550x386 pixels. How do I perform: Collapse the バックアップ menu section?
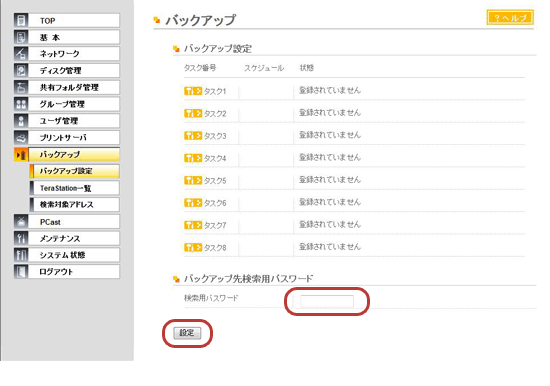pyautogui.click(x=74, y=154)
